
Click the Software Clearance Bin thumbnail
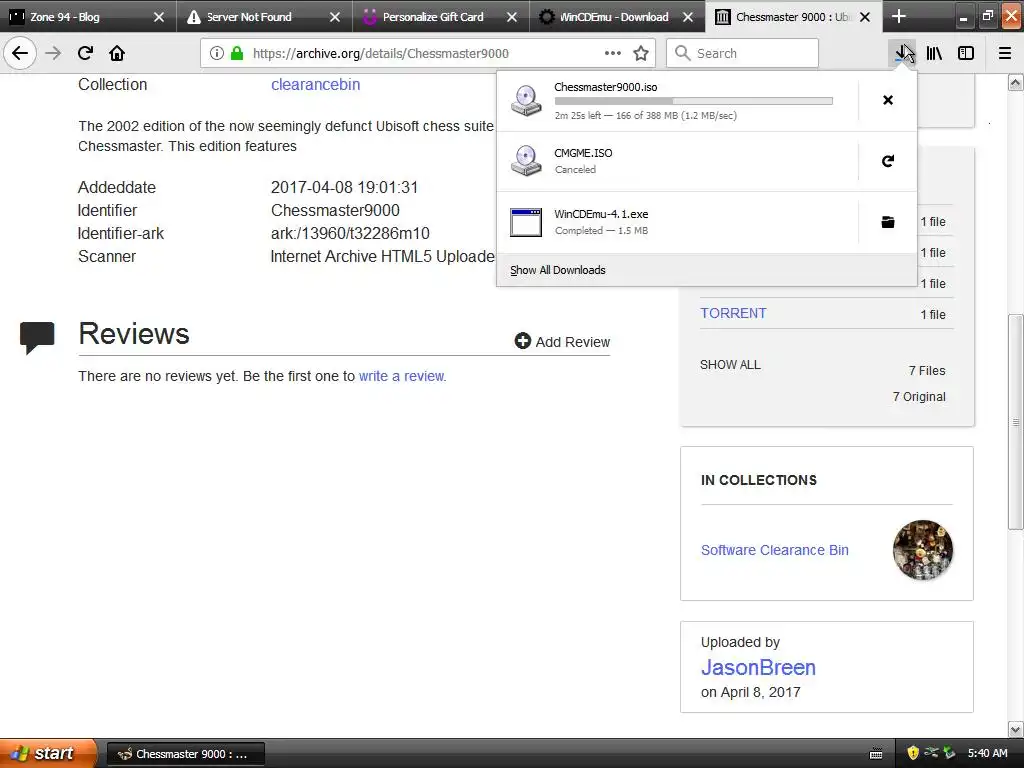pos(923,550)
